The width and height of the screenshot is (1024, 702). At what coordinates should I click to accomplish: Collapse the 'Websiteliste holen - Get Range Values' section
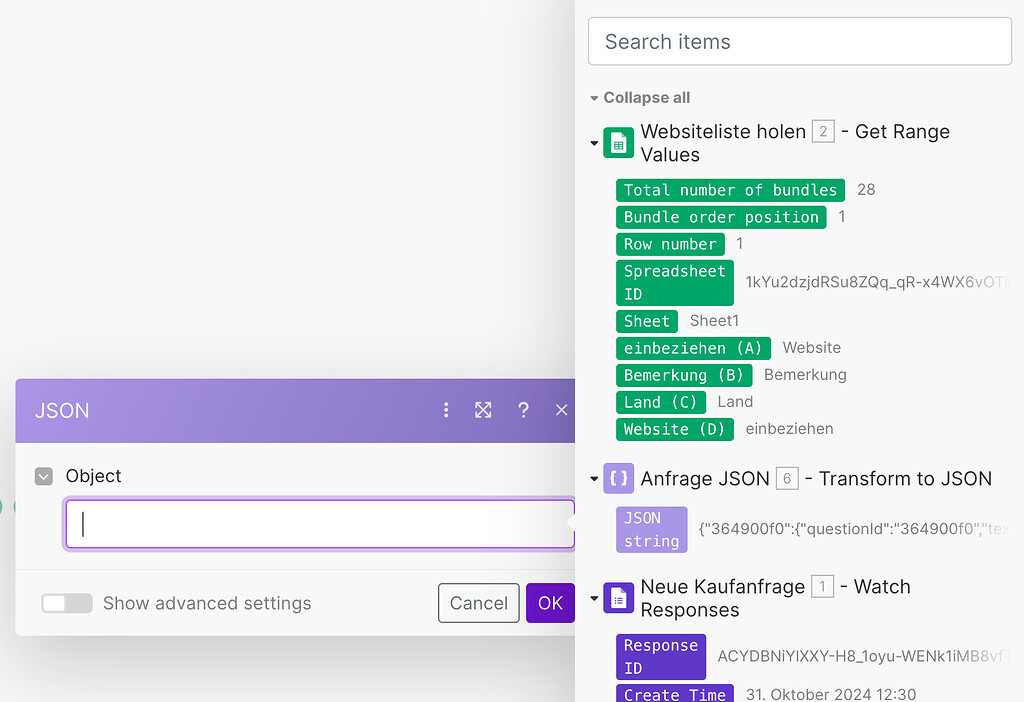(x=594, y=142)
